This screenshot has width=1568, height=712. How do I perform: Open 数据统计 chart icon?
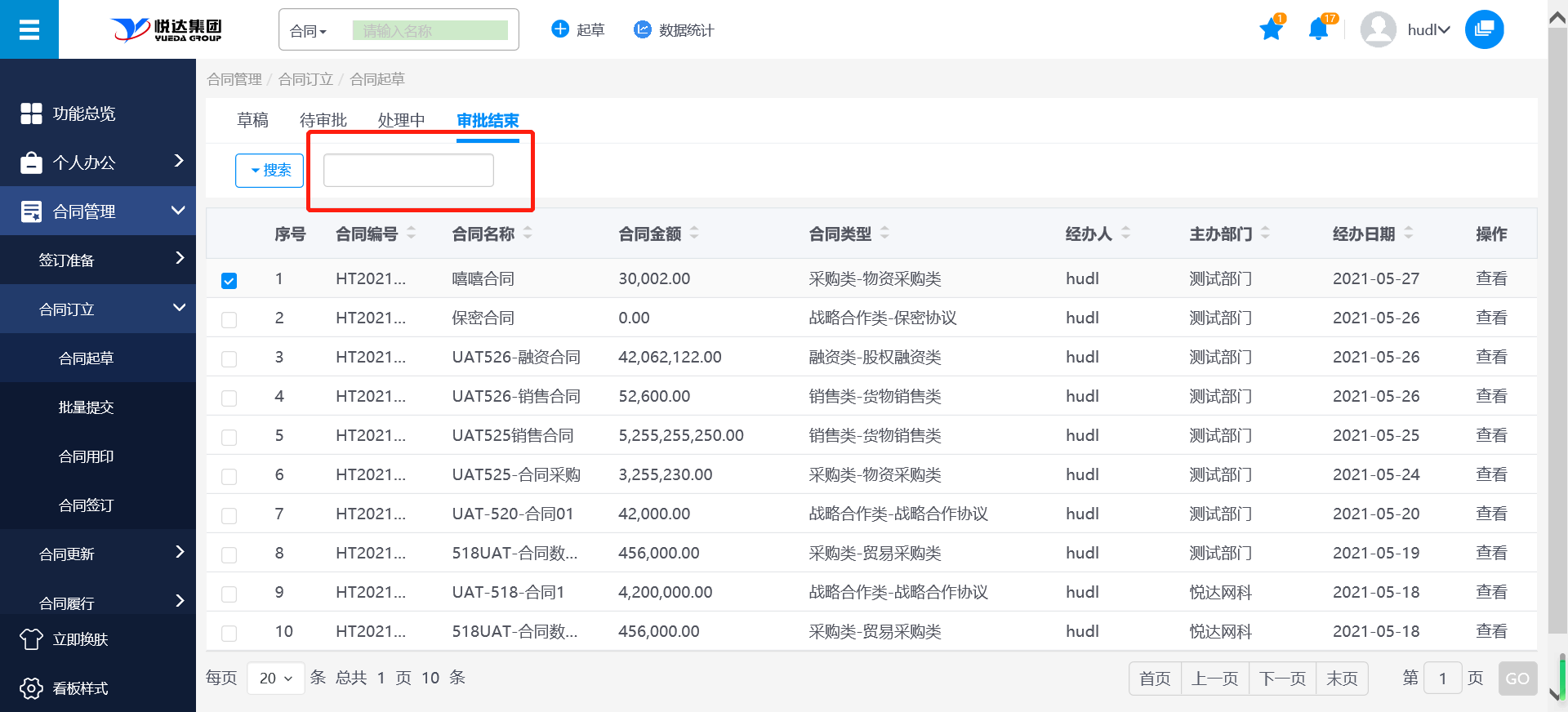point(643,29)
